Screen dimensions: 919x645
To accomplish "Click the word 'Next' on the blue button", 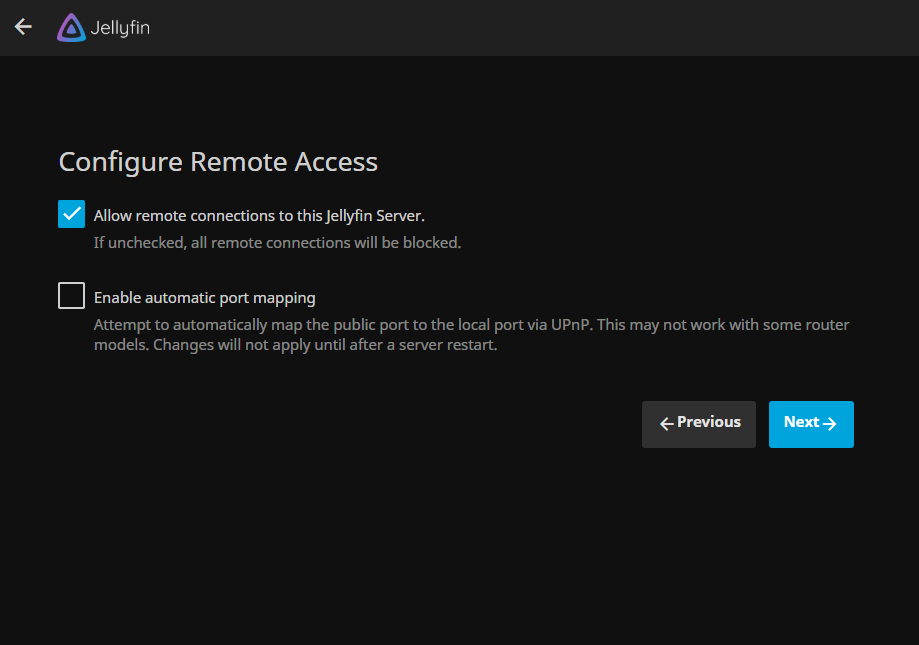I will click(x=801, y=422).
